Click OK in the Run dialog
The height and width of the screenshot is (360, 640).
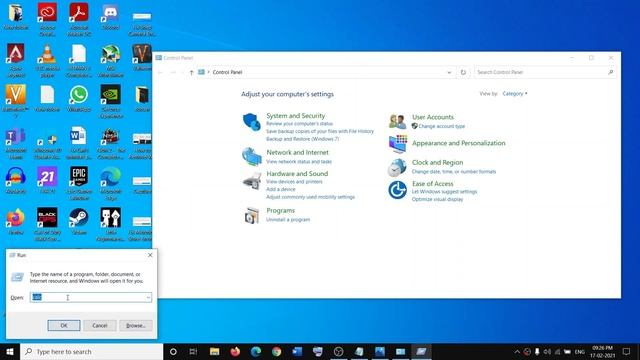[x=64, y=325]
